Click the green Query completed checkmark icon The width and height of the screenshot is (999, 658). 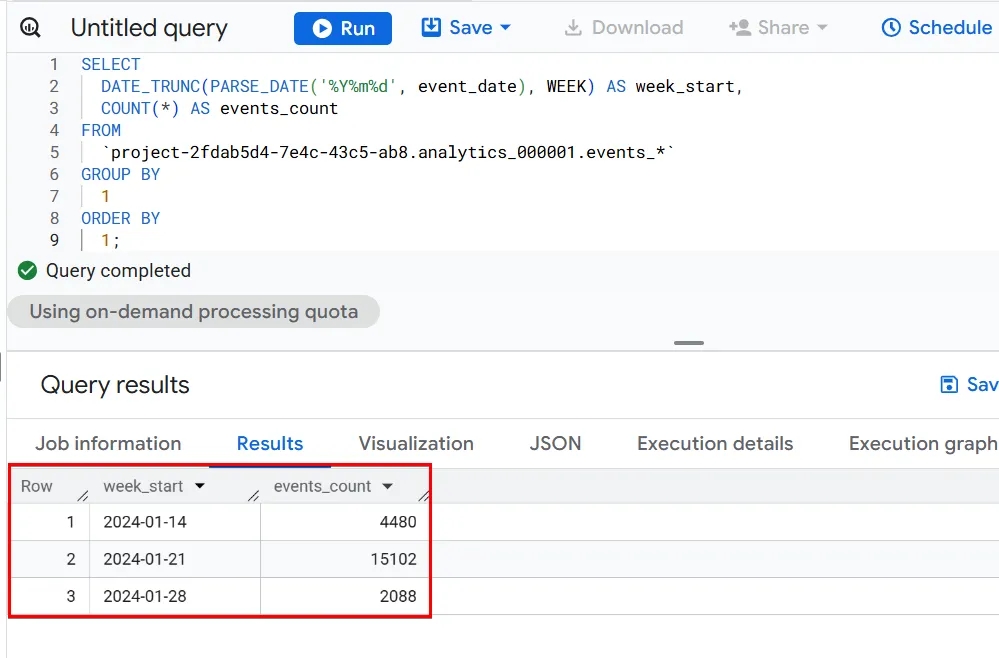point(27,271)
